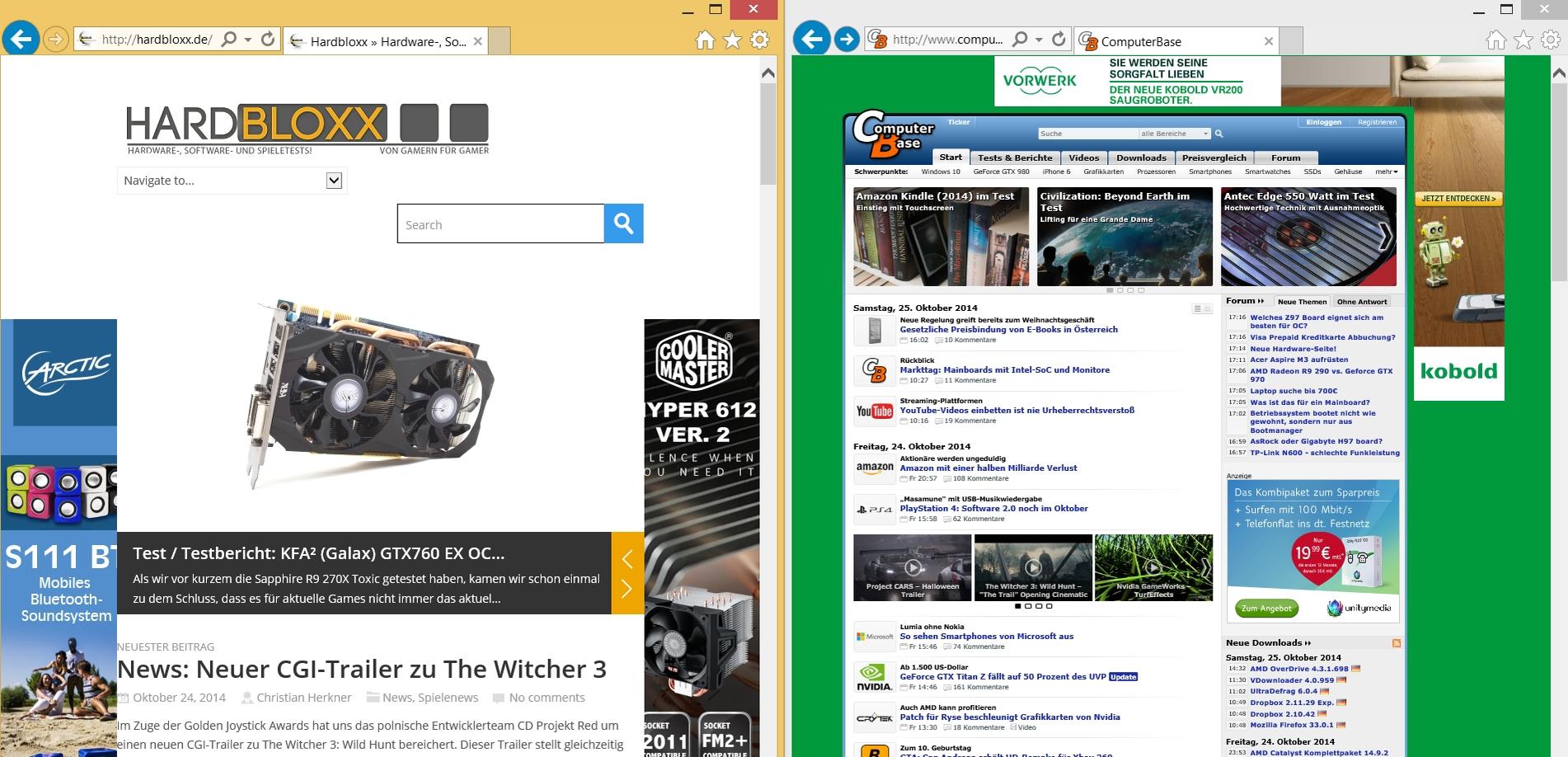The width and height of the screenshot is (1568, 757).
Task: Select the ComputerBase browser tab
Action: (x=1177, y=41)
